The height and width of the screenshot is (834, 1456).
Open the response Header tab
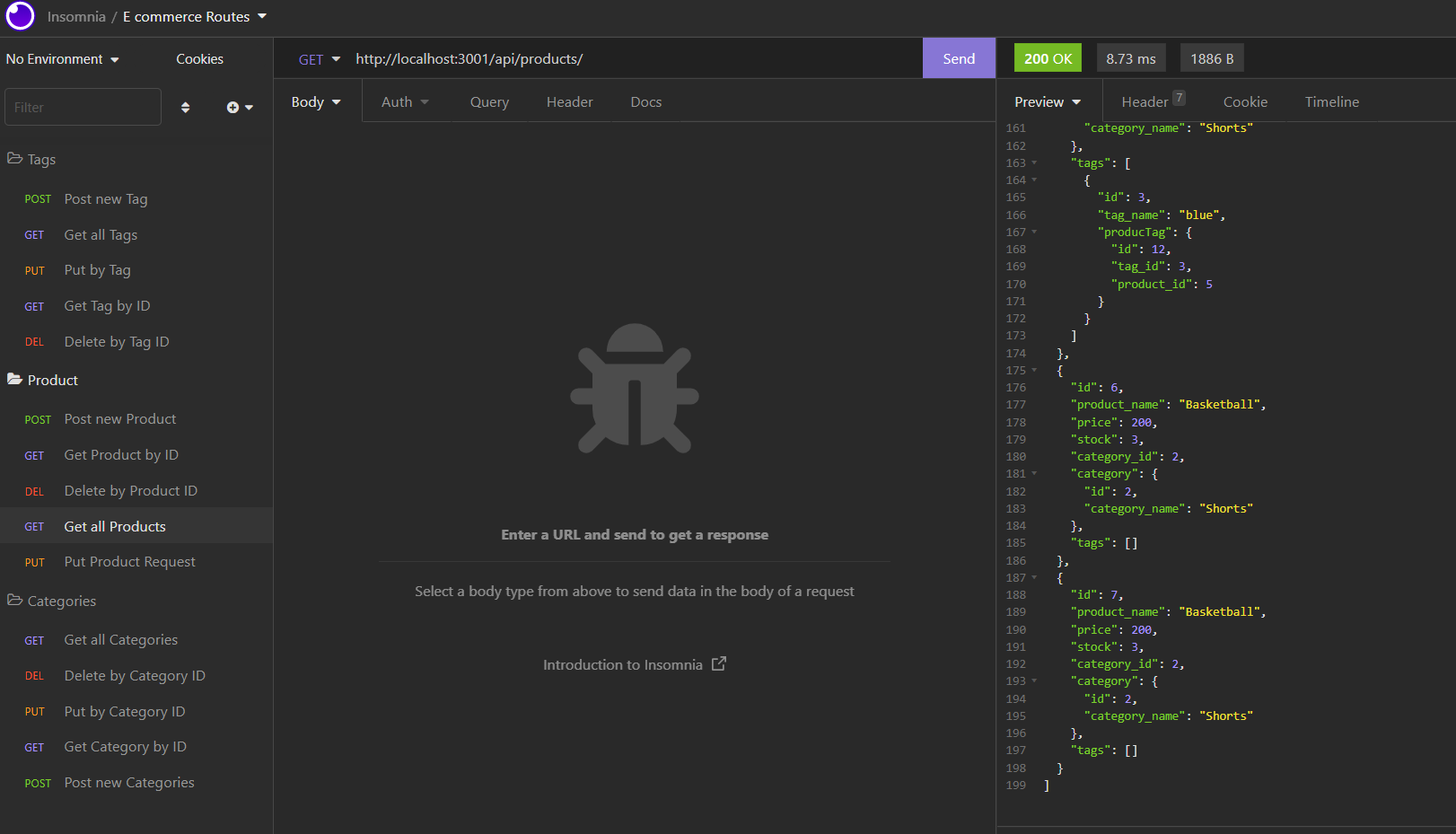[1153, 101]
